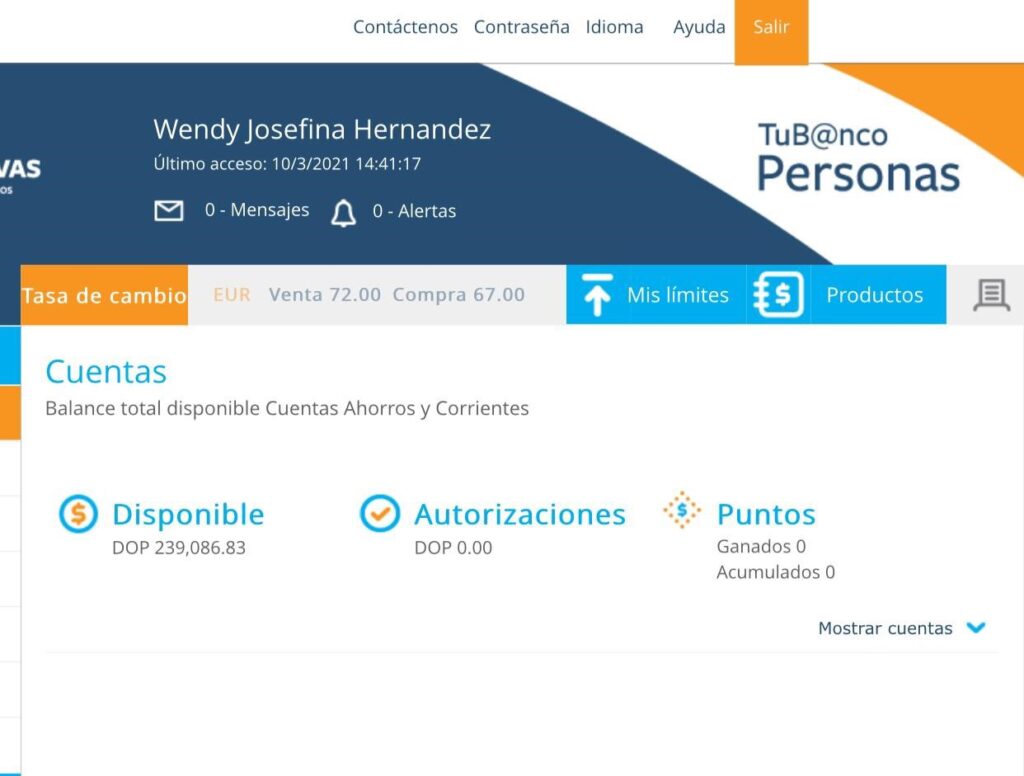Click the envelope messages icon

[169, 211]
